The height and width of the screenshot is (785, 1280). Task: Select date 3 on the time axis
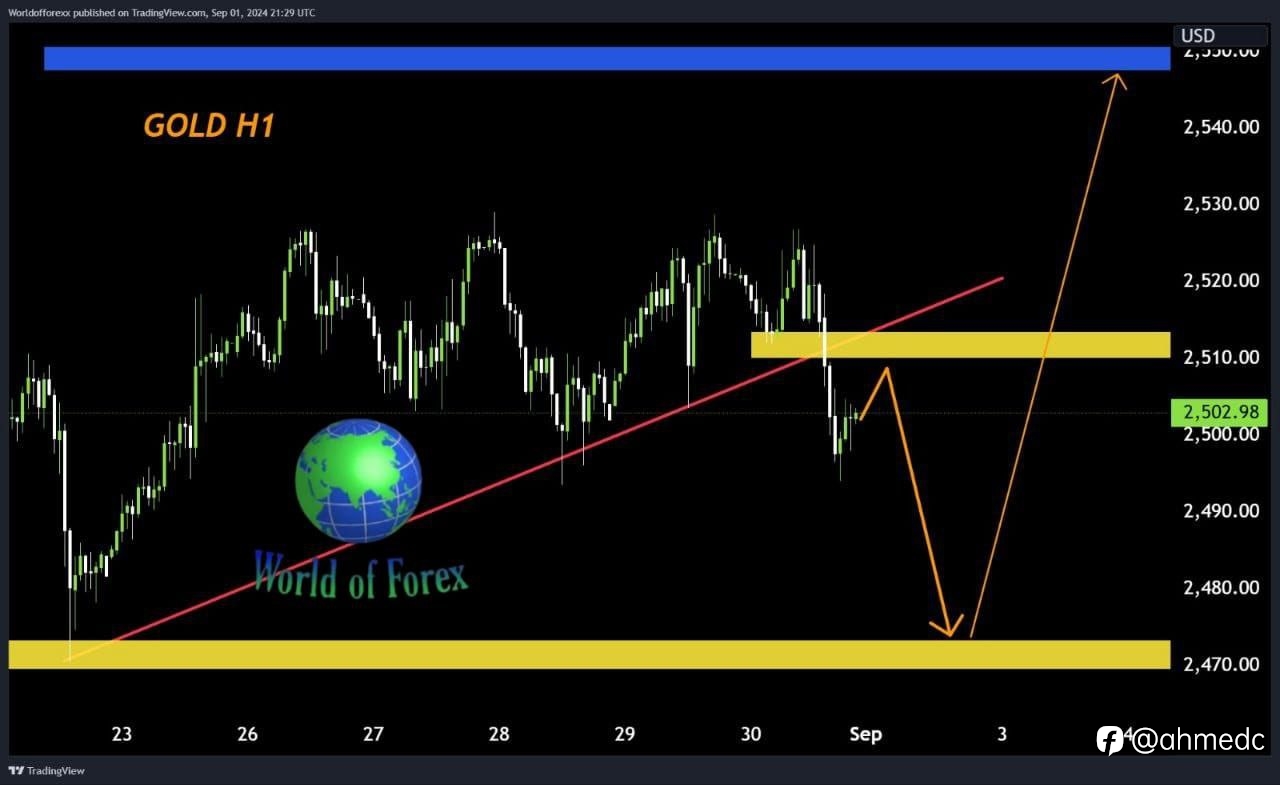[1001, 734]
